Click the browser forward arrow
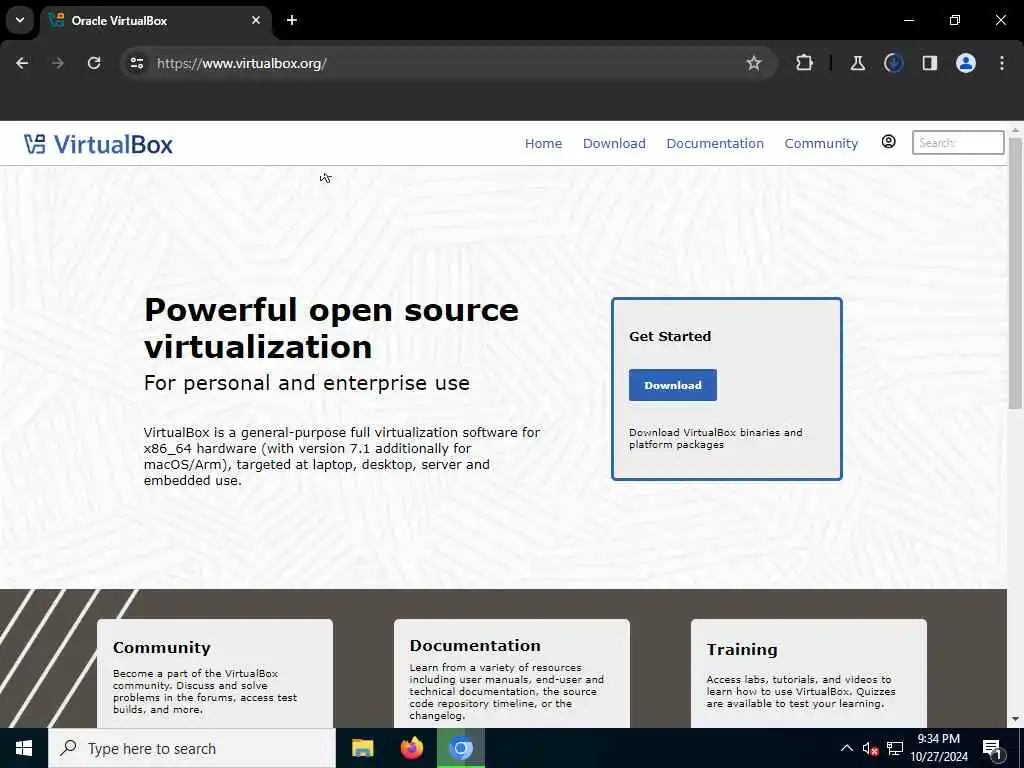The height and width of the screenshot is (768, 1024). point(58,63)
